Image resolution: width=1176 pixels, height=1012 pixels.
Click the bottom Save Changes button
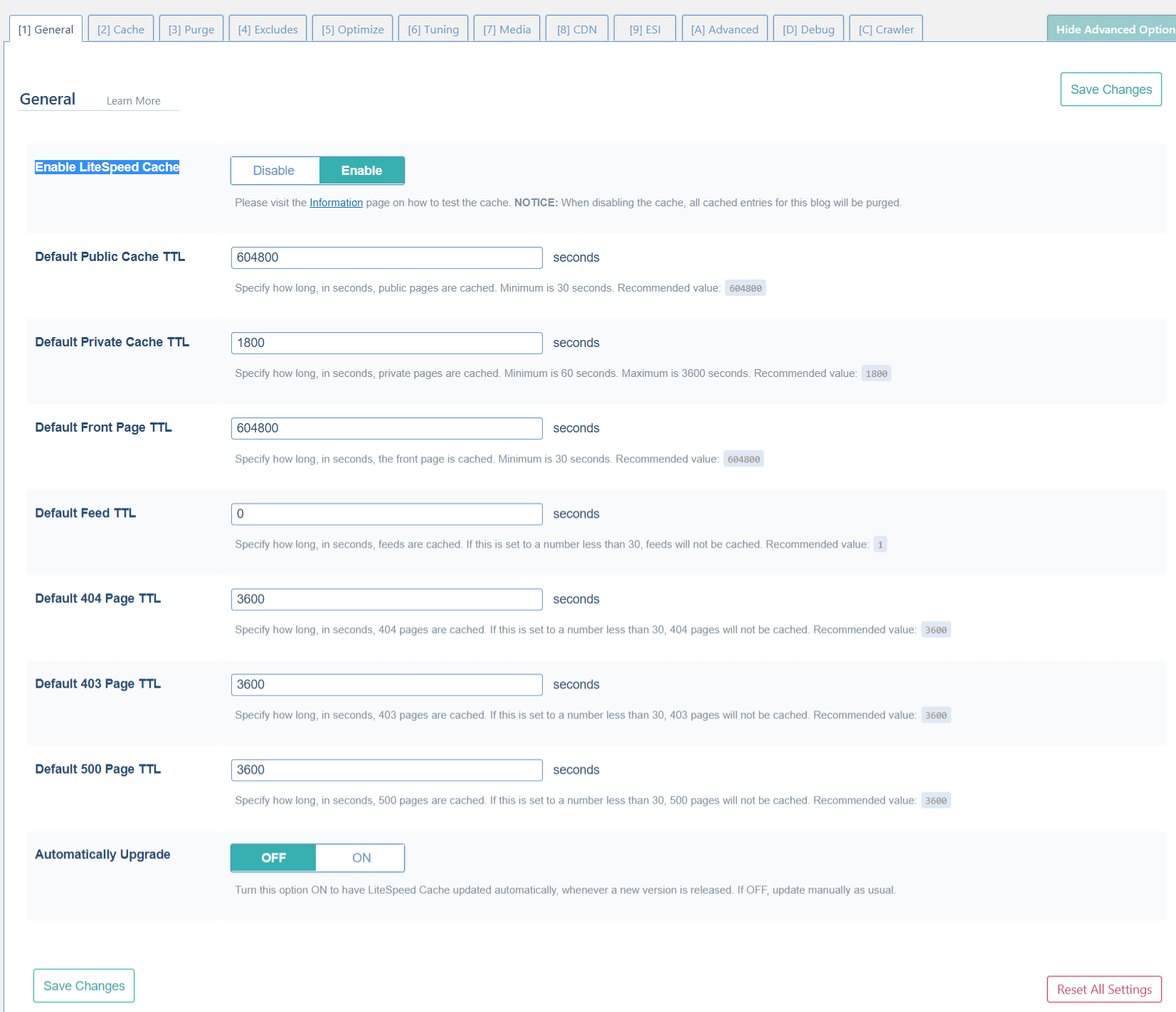coord(84,986)
